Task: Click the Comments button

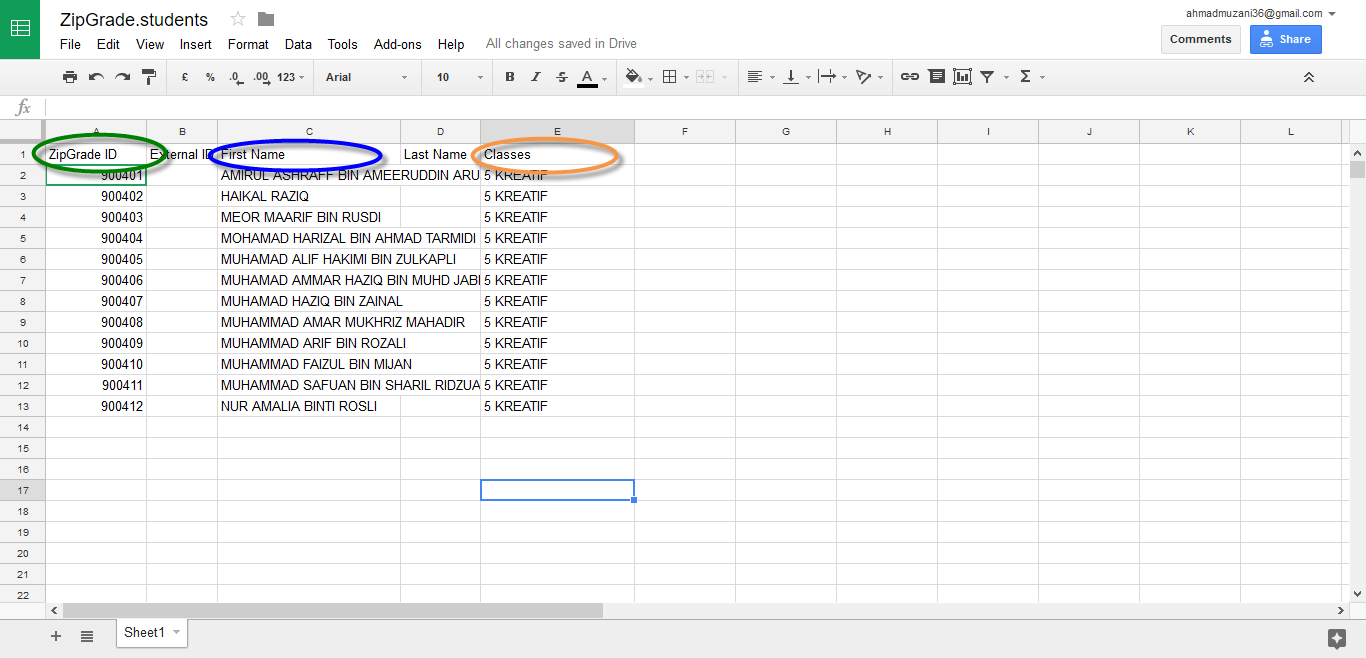Action: 1200,39
